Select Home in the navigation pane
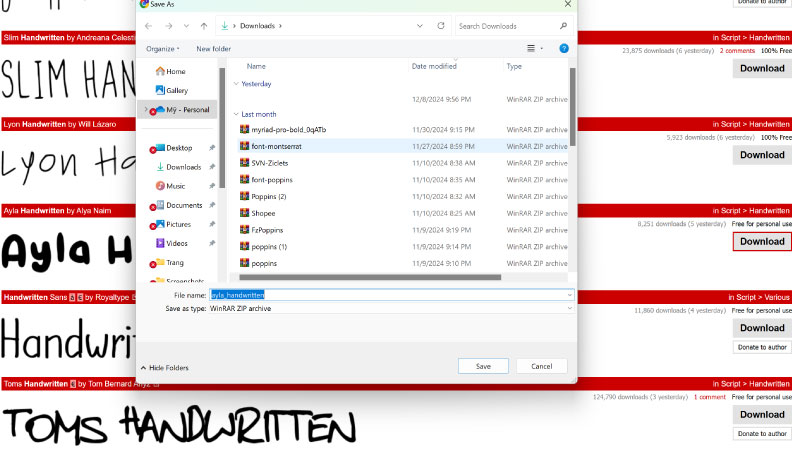The height and width of the screenshot is (450, 800). click(171, 71)
